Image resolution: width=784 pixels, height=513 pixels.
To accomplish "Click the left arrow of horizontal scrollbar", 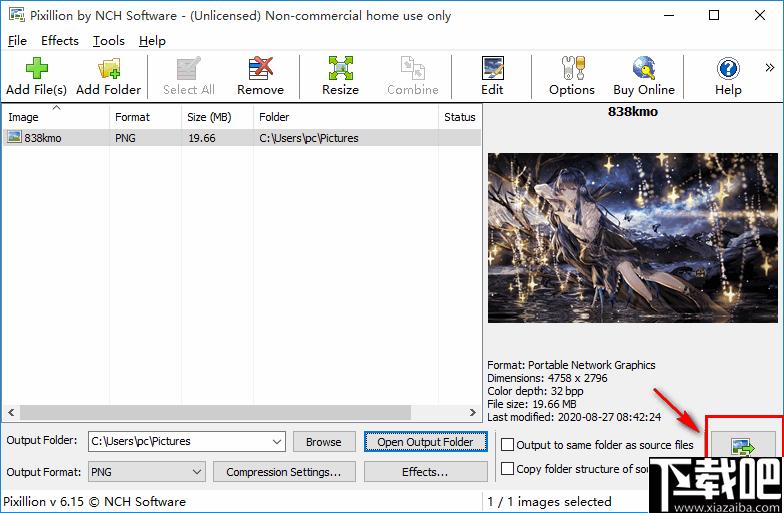I will (11, 412).
